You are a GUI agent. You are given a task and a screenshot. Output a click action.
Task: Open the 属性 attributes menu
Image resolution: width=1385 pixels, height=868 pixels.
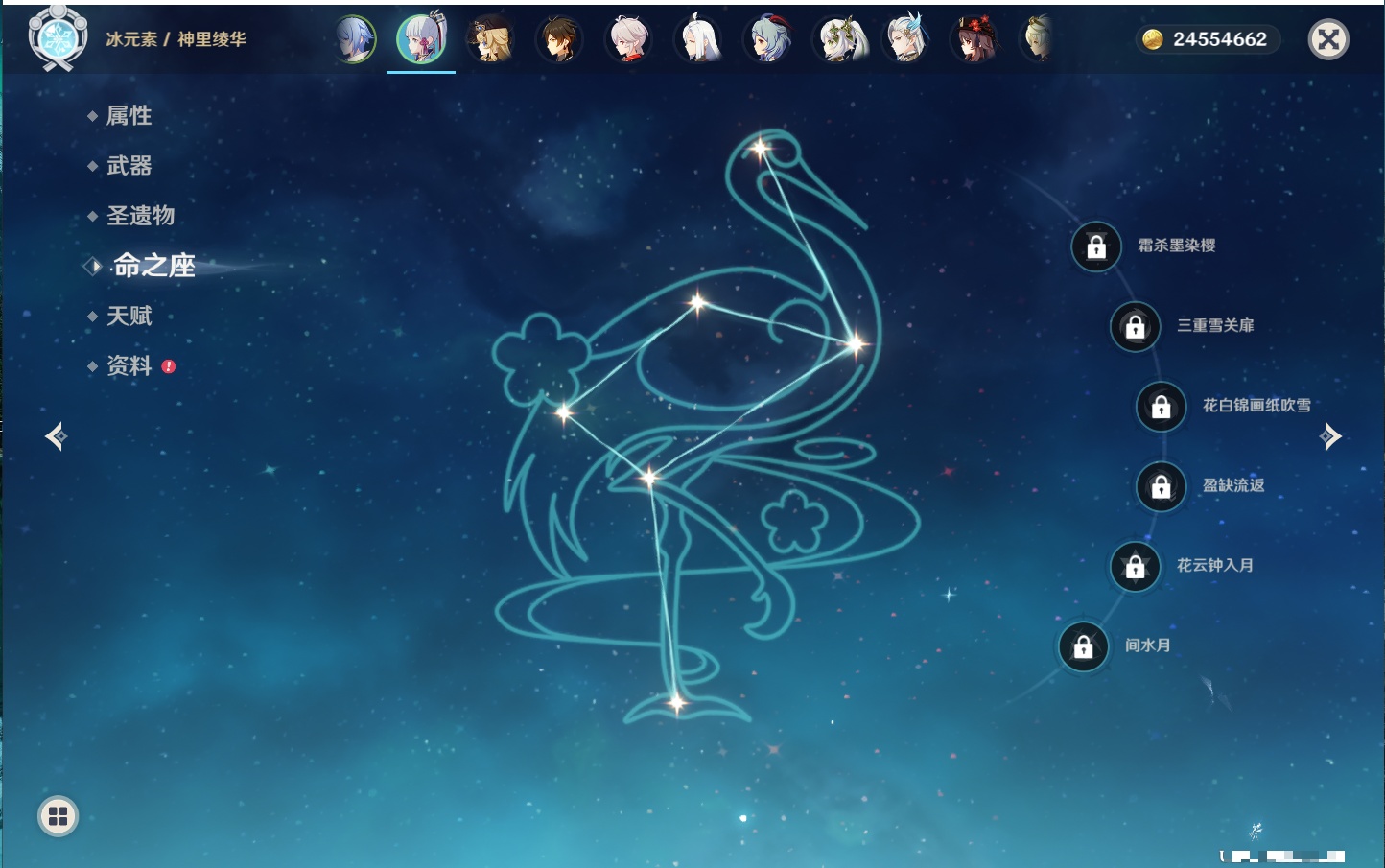[129, 116]
